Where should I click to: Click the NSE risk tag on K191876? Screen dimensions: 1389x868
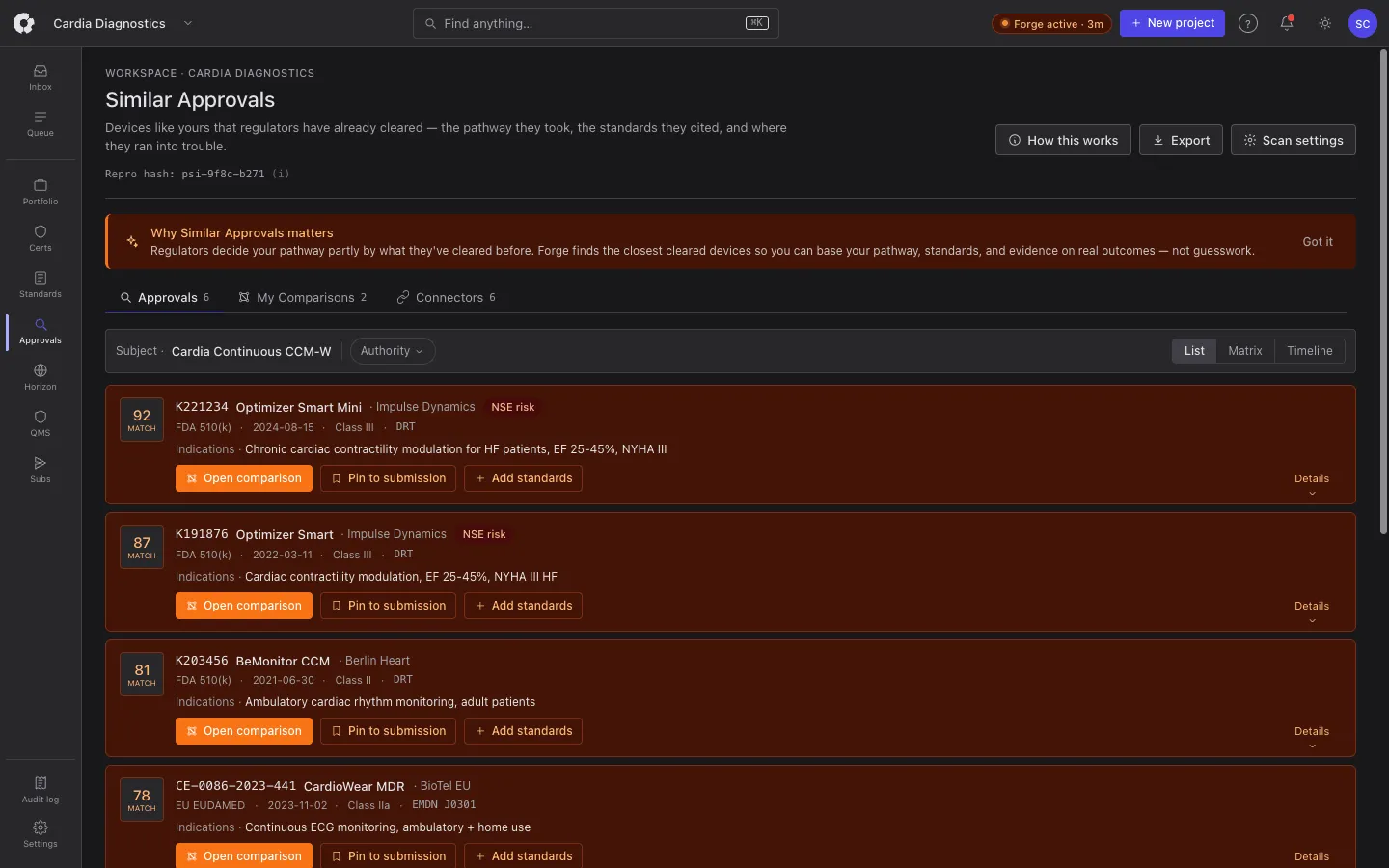click(x=483, y=534)
